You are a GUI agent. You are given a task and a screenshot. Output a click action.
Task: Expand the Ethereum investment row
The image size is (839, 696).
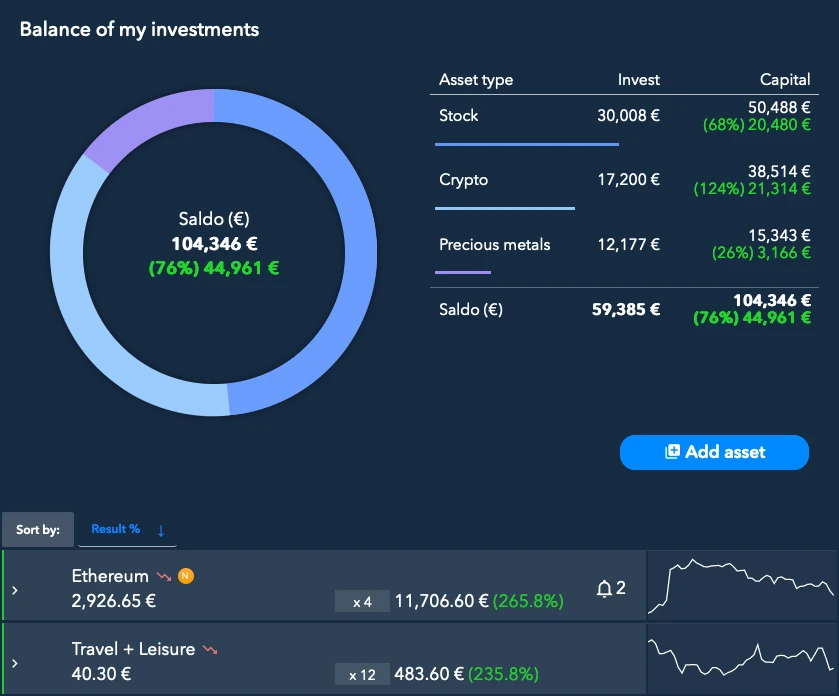pyautogui.click(x=14, y=588)
